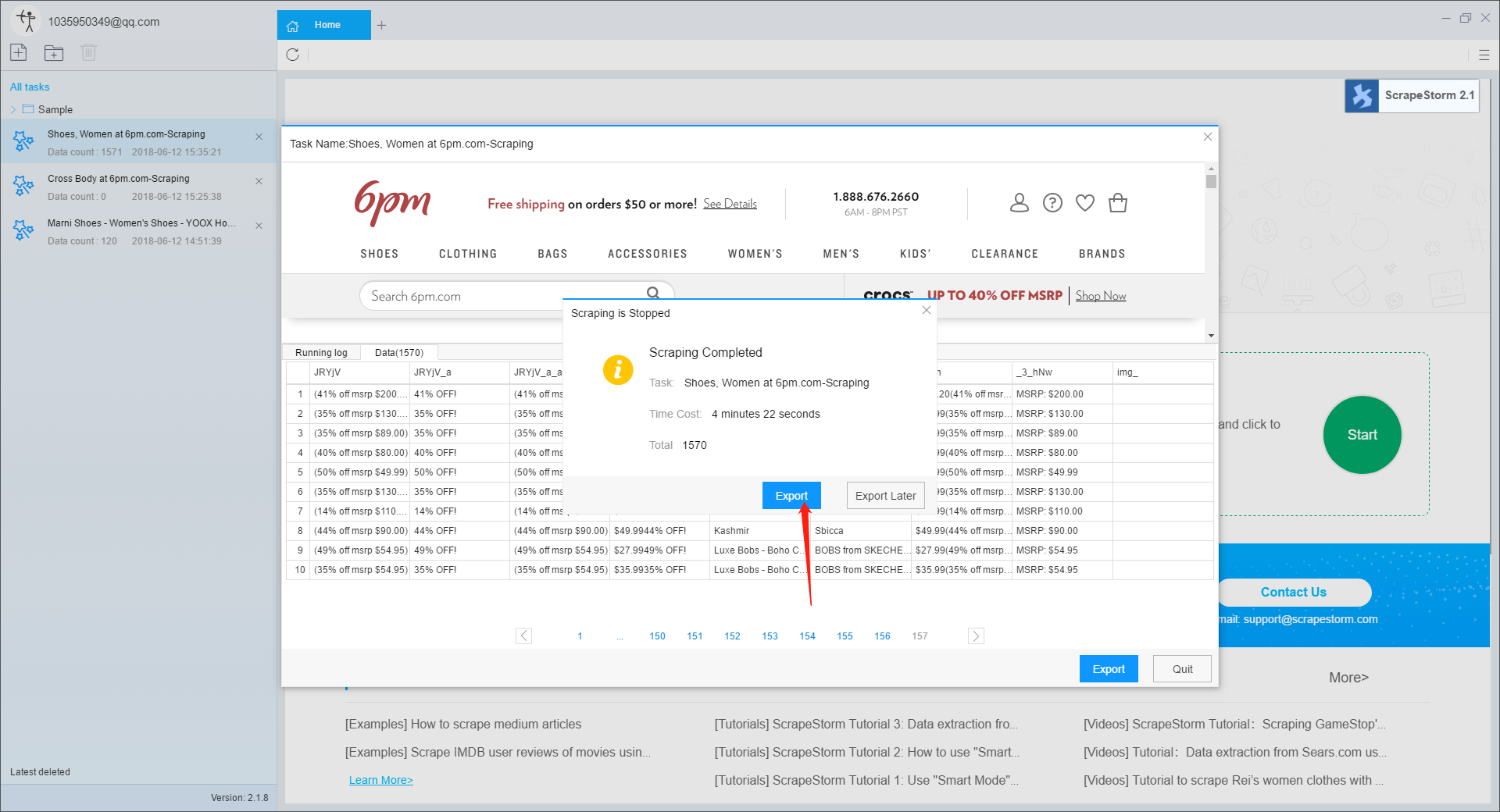Open the CLOTHING menu on 6pm
1500x812 pixels.
pyautogui.click(x=468, y=254)
